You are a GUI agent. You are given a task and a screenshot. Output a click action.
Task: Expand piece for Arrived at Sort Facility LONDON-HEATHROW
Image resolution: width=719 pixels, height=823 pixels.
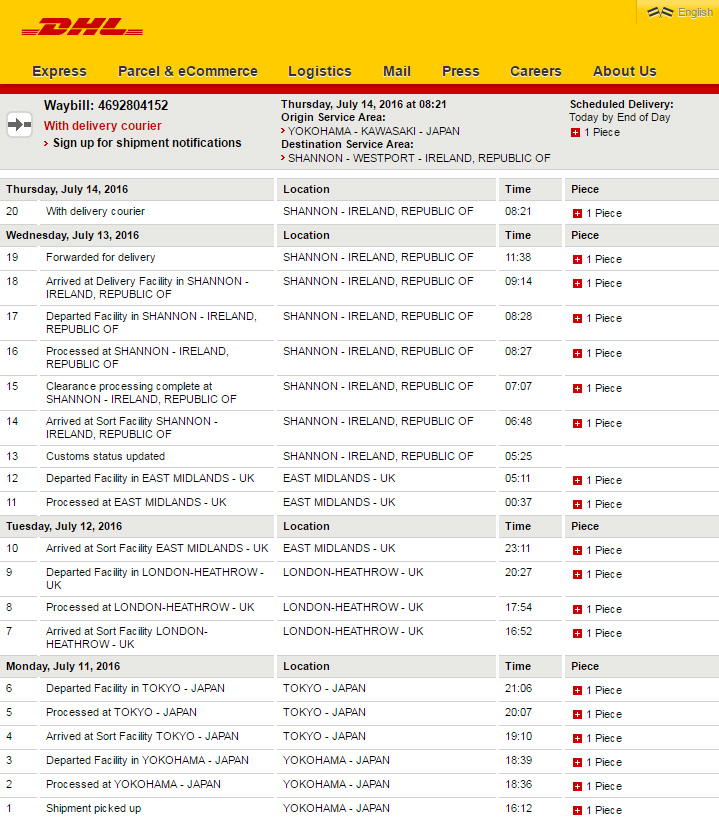(577, 634)
